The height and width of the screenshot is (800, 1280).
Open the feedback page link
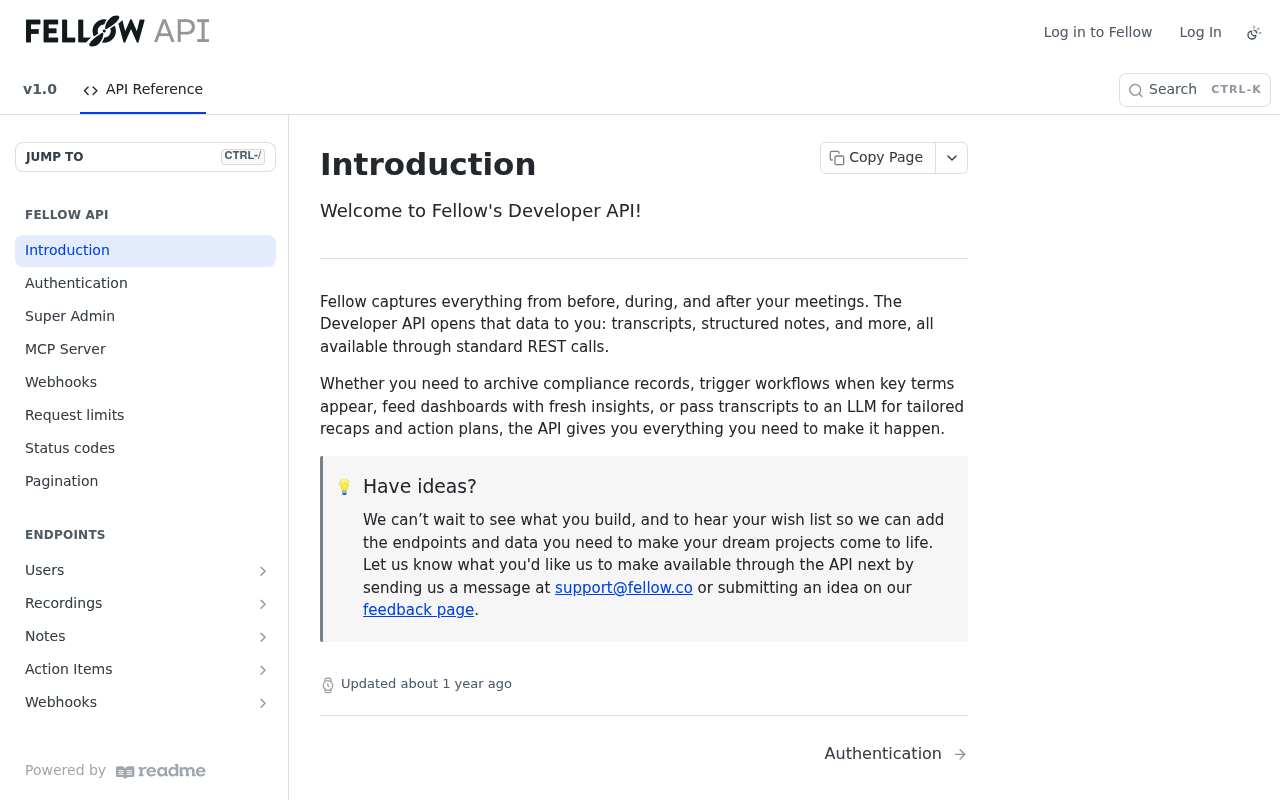(x=418, y=610)
